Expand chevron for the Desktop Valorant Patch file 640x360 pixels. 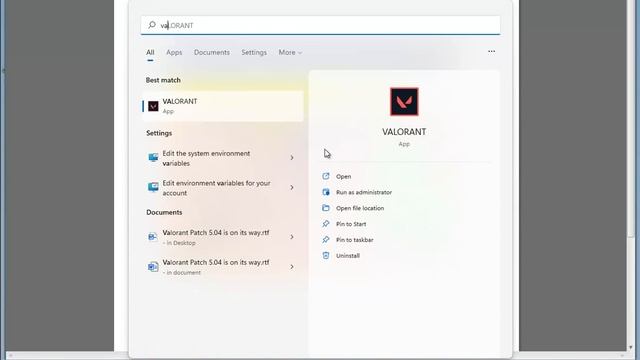pos(292,237)
